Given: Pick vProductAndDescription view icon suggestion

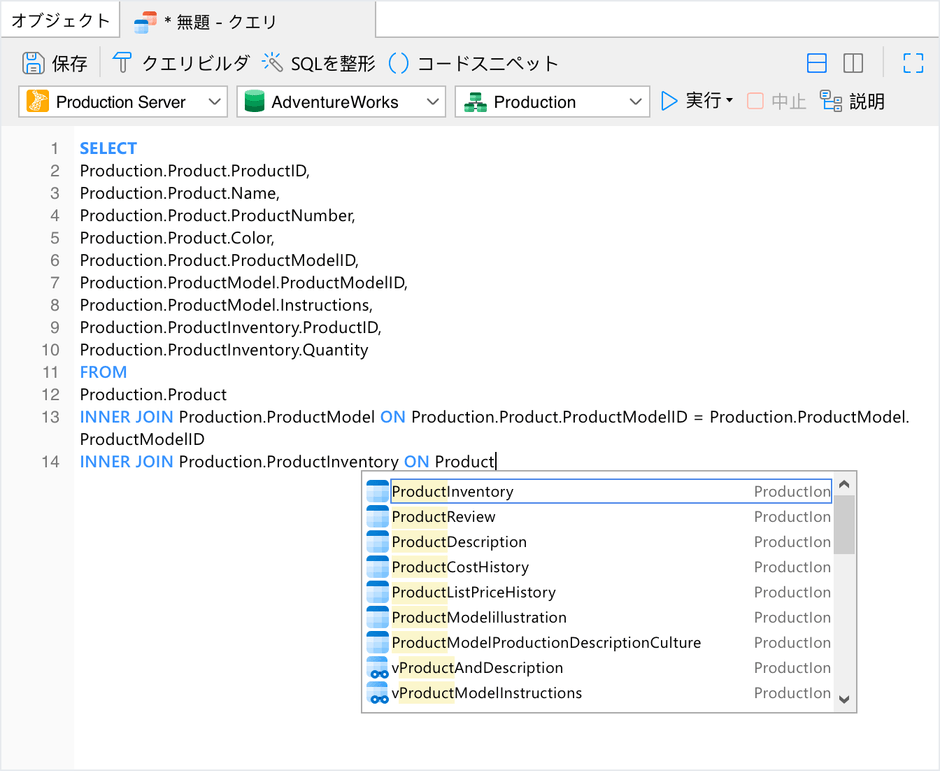Looking at the screenshot, I should (378, 668).
